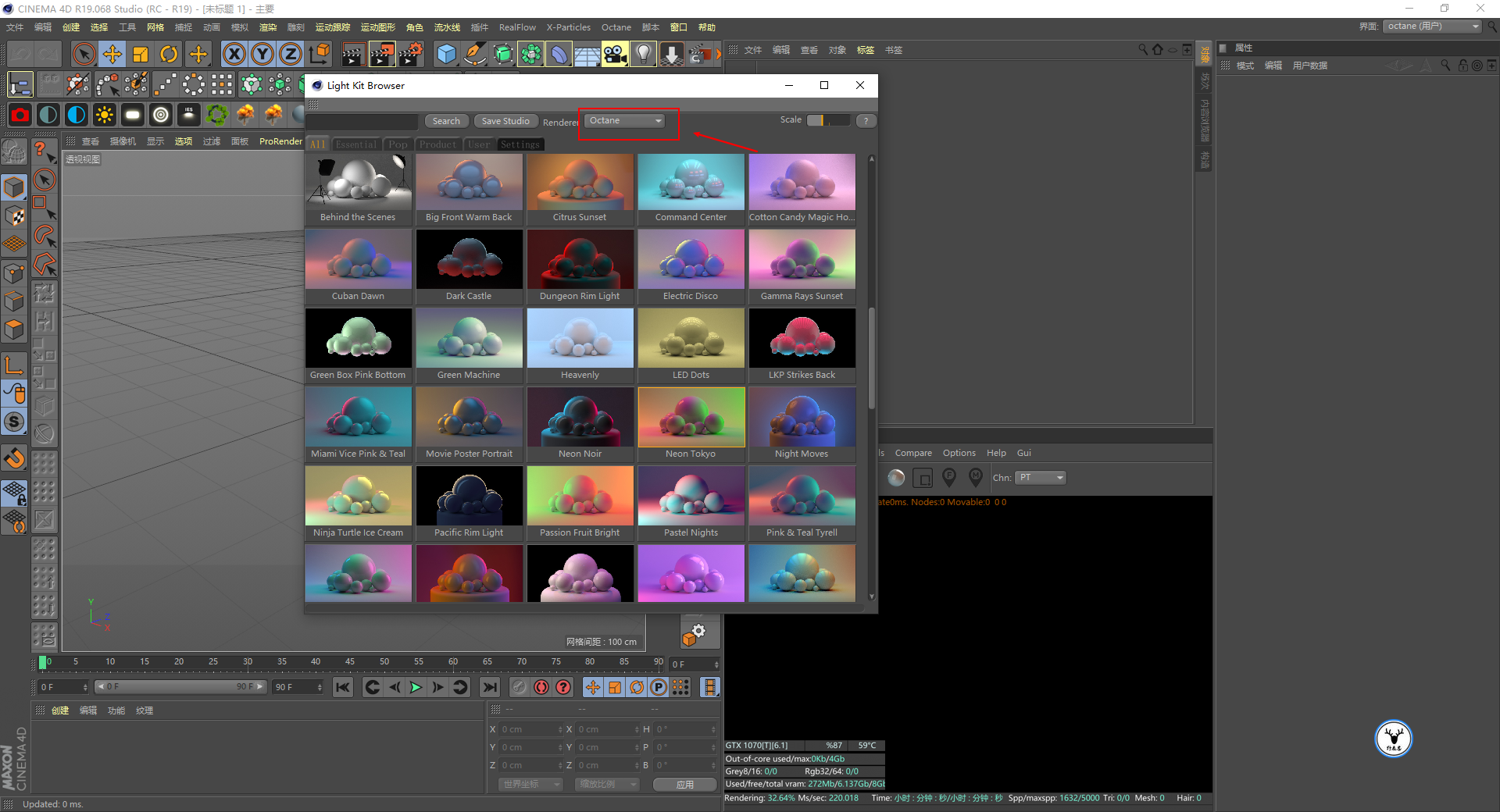Toggle parameter keyframe recording P button
The image size is (1500, 812).
659,687
